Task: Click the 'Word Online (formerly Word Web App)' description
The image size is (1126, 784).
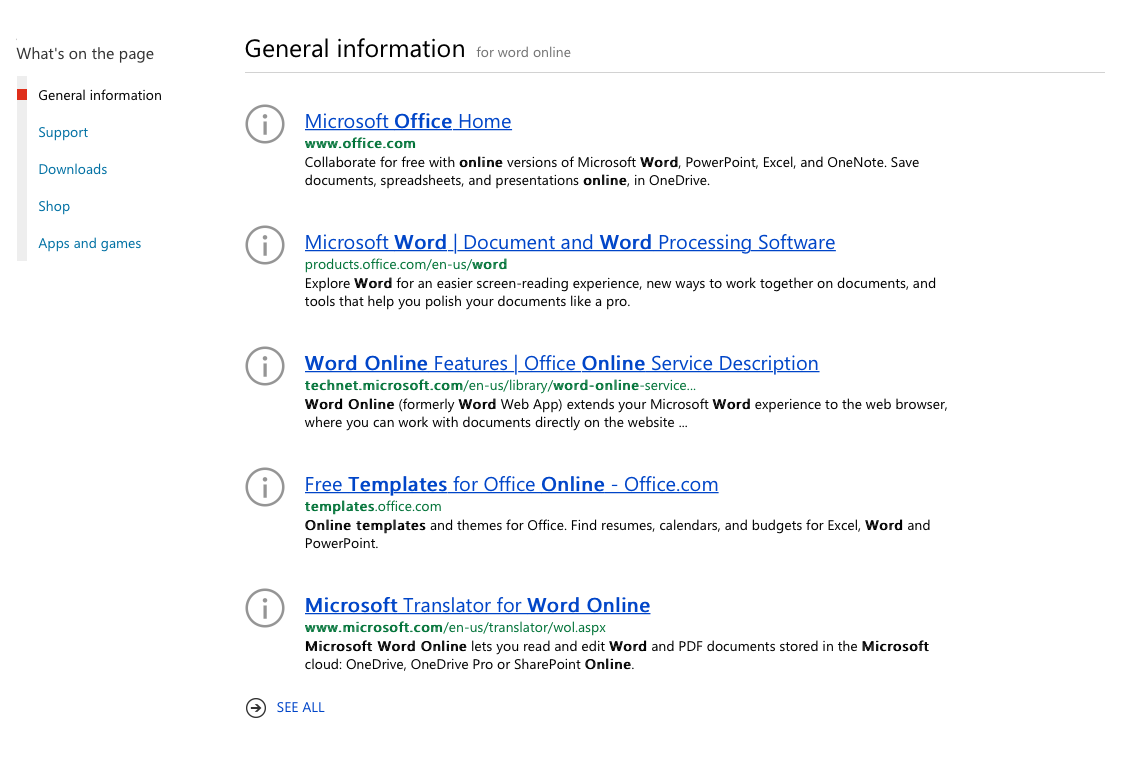Action: tap(626, 414)
